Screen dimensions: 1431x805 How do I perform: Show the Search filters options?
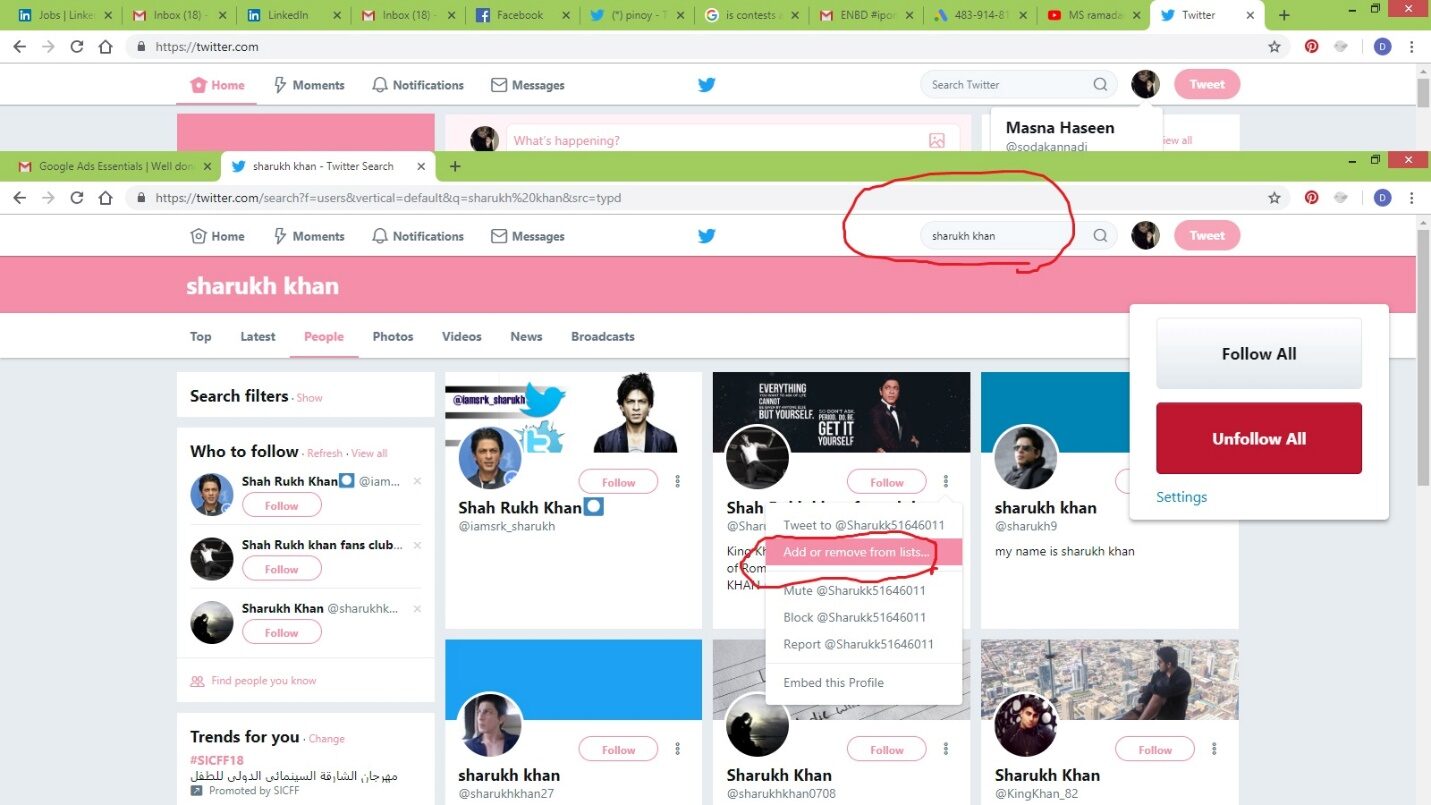[x=309, y=398]
